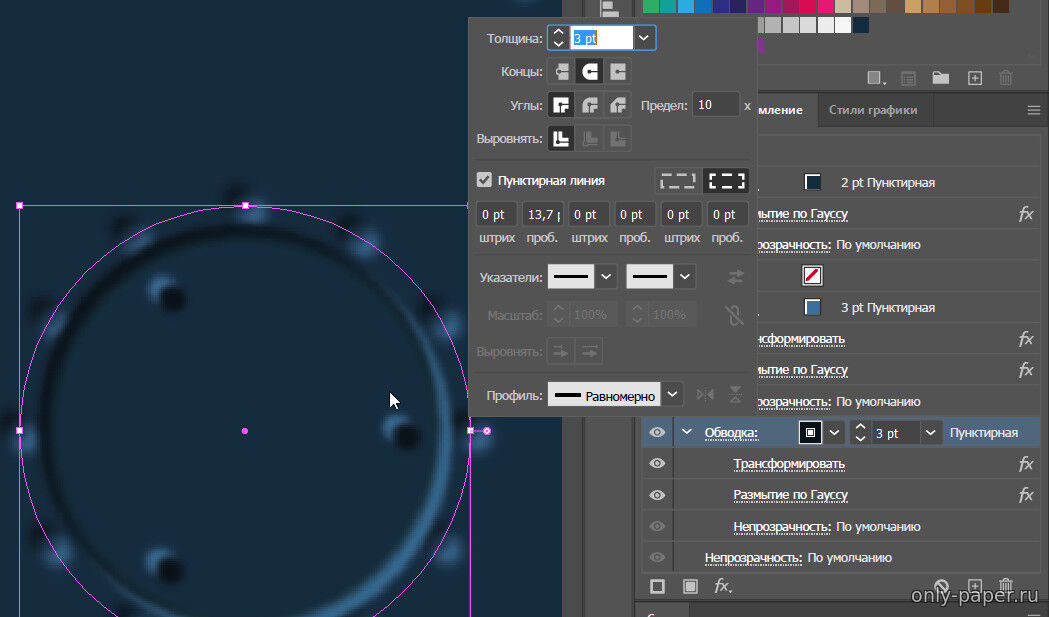Select bevel join corner icon
Viewport: 1049px width, 617px height.
tap(619, 105)
